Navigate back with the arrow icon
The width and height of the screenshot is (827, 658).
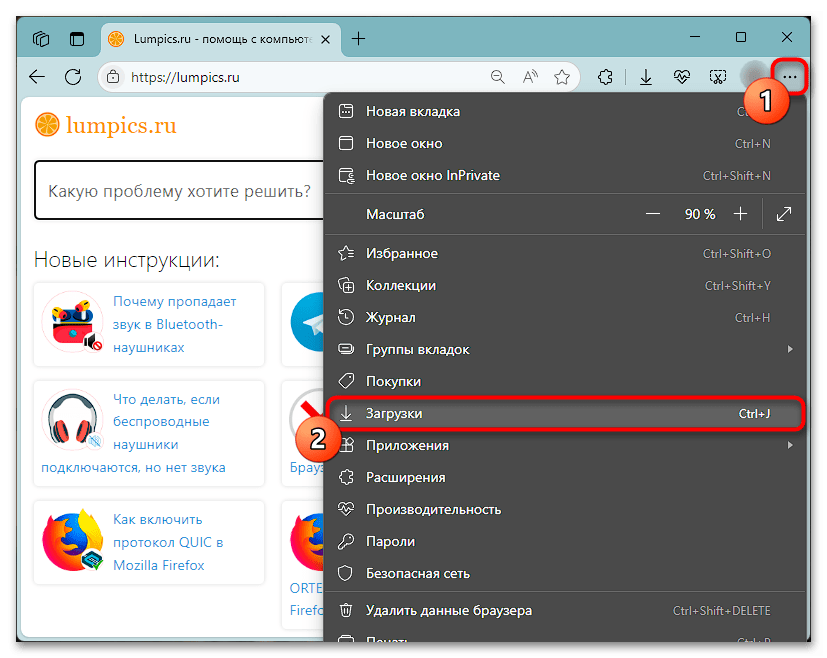coord(36,76)
